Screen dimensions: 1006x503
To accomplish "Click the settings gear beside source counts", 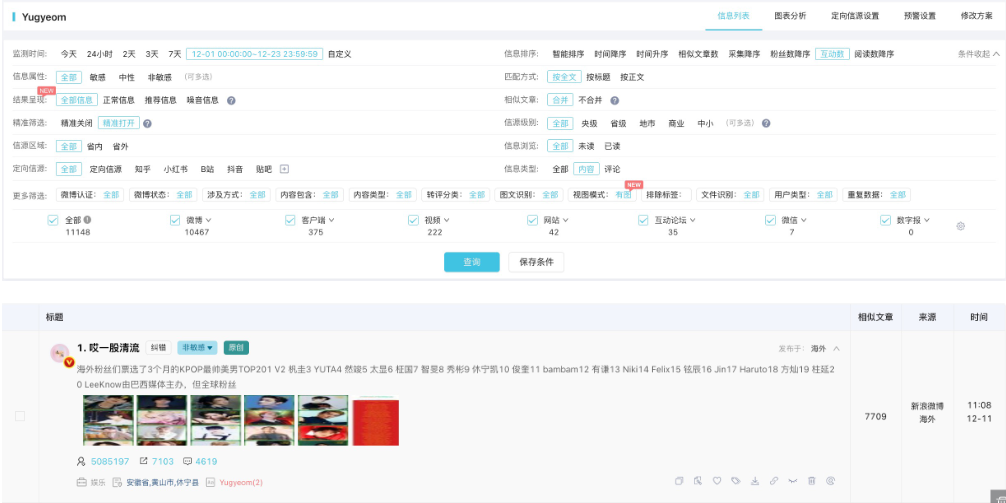I will click(960, 226).
